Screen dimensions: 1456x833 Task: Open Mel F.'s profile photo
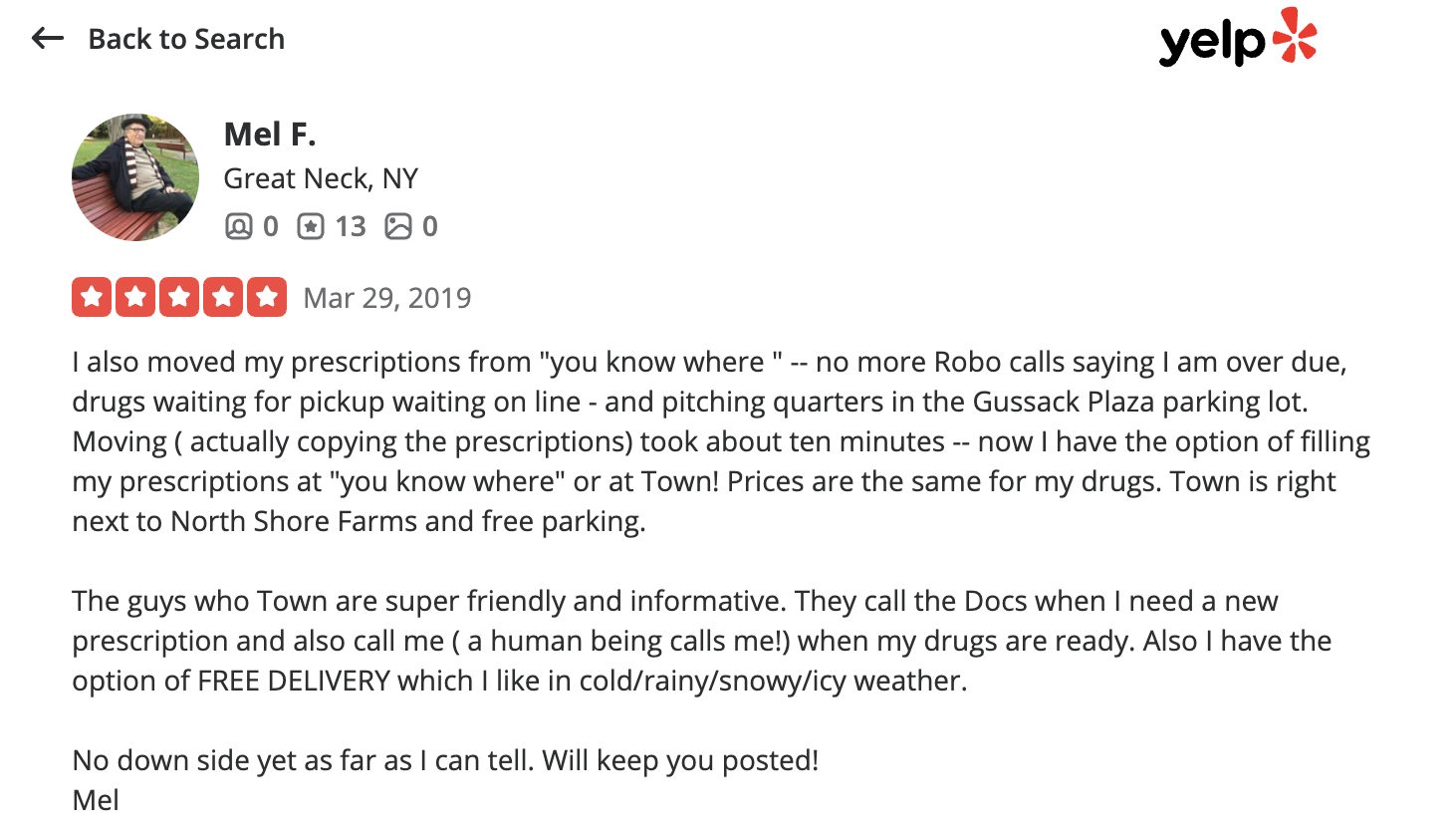point(135,177)
